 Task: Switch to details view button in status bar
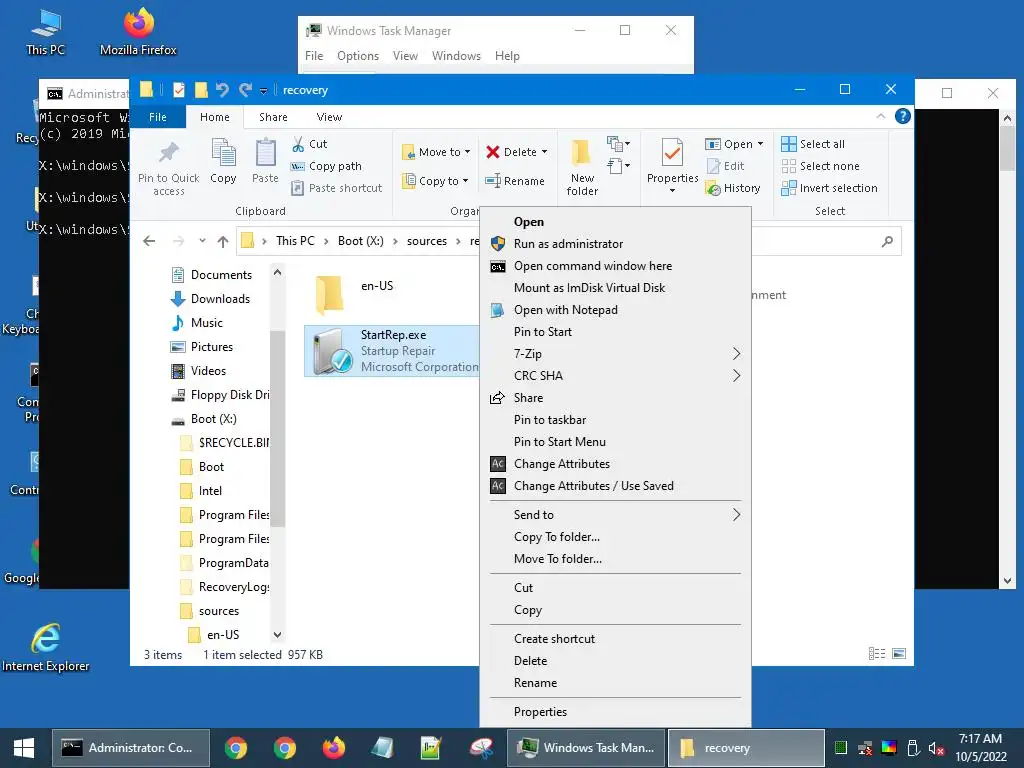[x=877, y=654]
